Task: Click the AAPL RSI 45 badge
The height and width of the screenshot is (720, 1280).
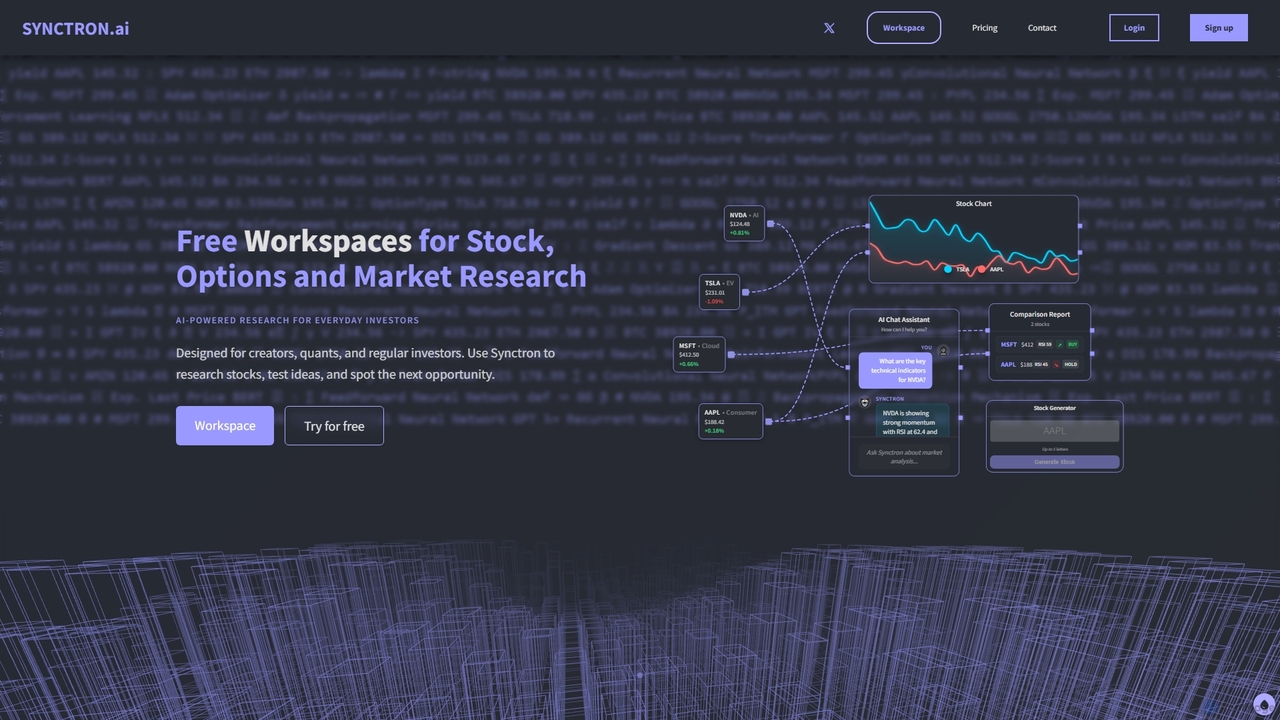Action: tap(1042, 364)
